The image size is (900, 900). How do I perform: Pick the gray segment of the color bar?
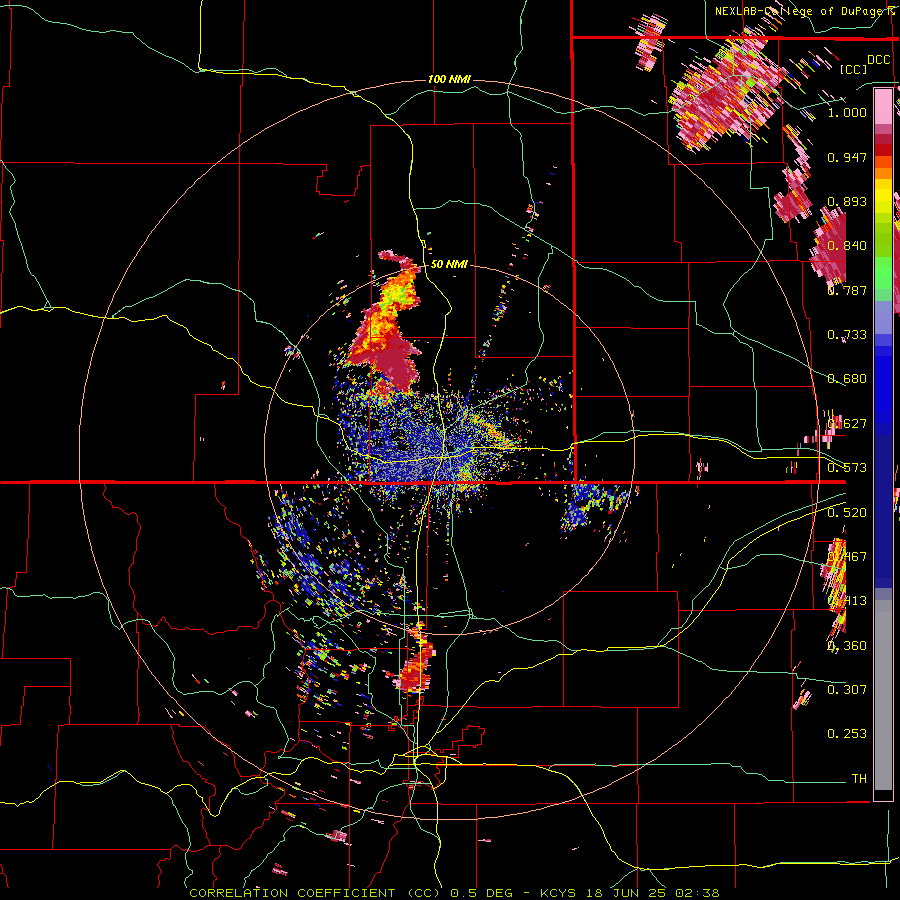(x=883, y=695)
